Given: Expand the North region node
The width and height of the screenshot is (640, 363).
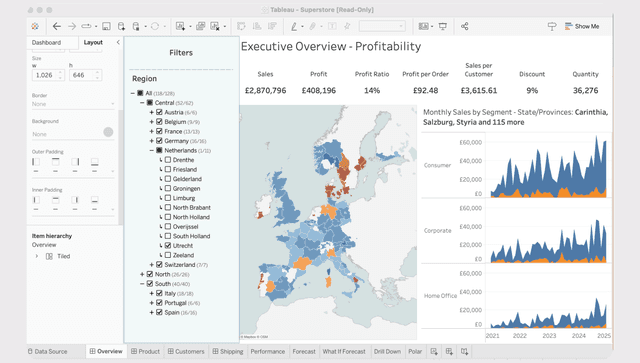Looking at the screenshot, I should tap(142, 274).
